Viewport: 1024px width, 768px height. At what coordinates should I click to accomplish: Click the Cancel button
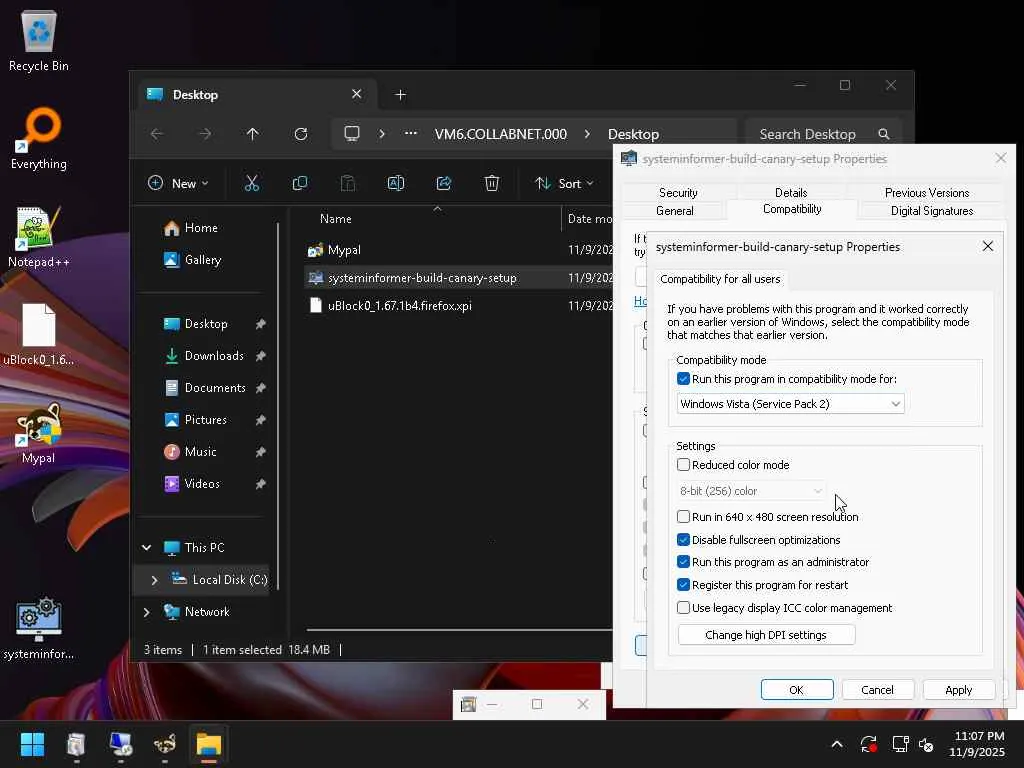pyautogui.click(x=877, y=690)
